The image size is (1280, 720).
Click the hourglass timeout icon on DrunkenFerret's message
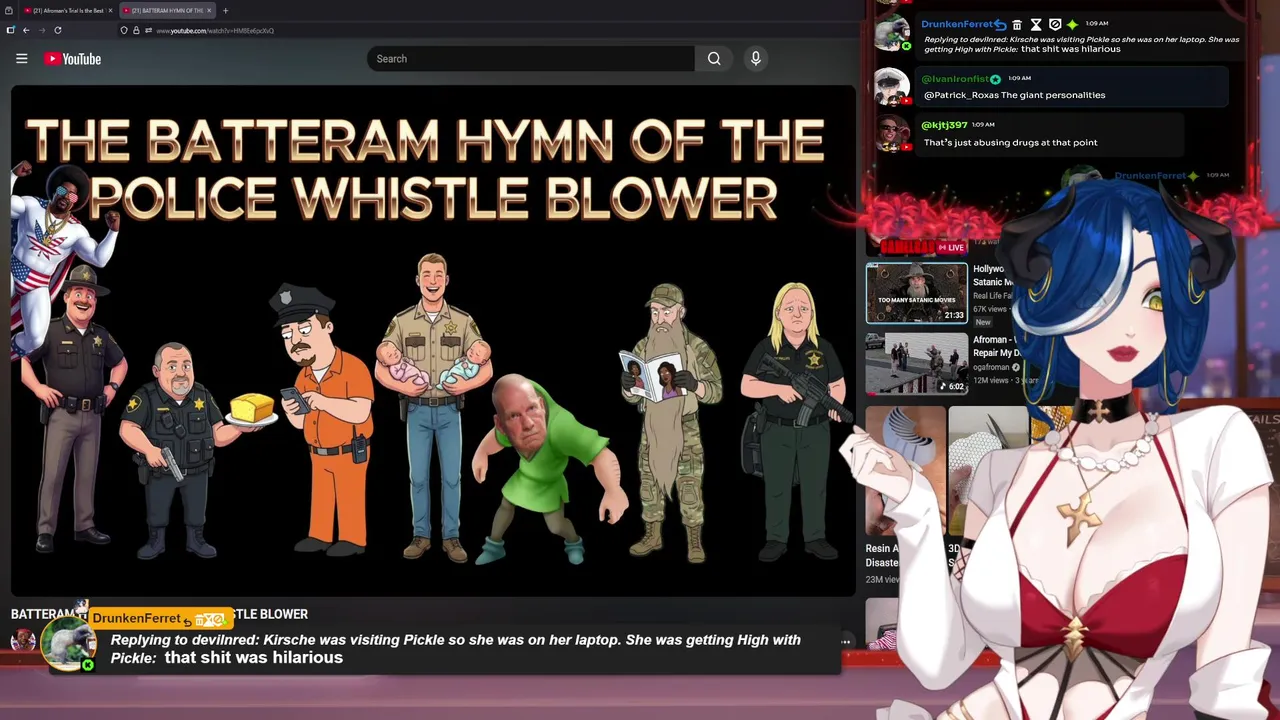click(x=1036, y=24)
